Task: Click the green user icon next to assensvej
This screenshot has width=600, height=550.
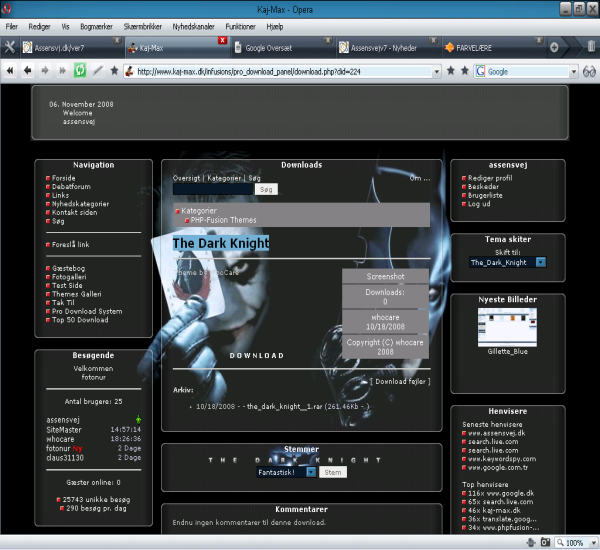Action: [x=138, y=419]
